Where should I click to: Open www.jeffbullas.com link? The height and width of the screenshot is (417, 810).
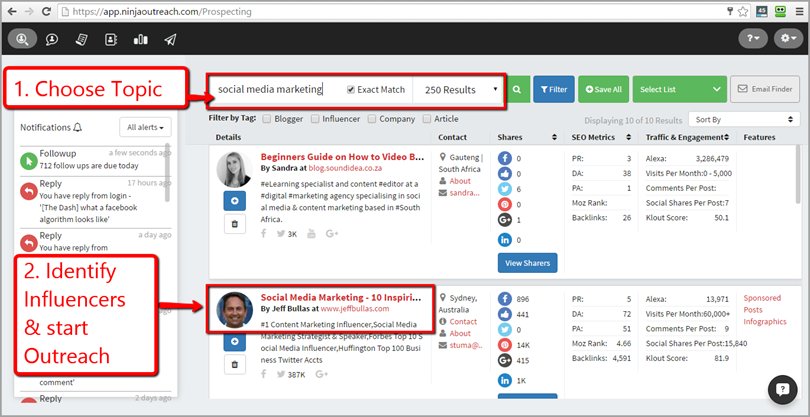[355, 309]
